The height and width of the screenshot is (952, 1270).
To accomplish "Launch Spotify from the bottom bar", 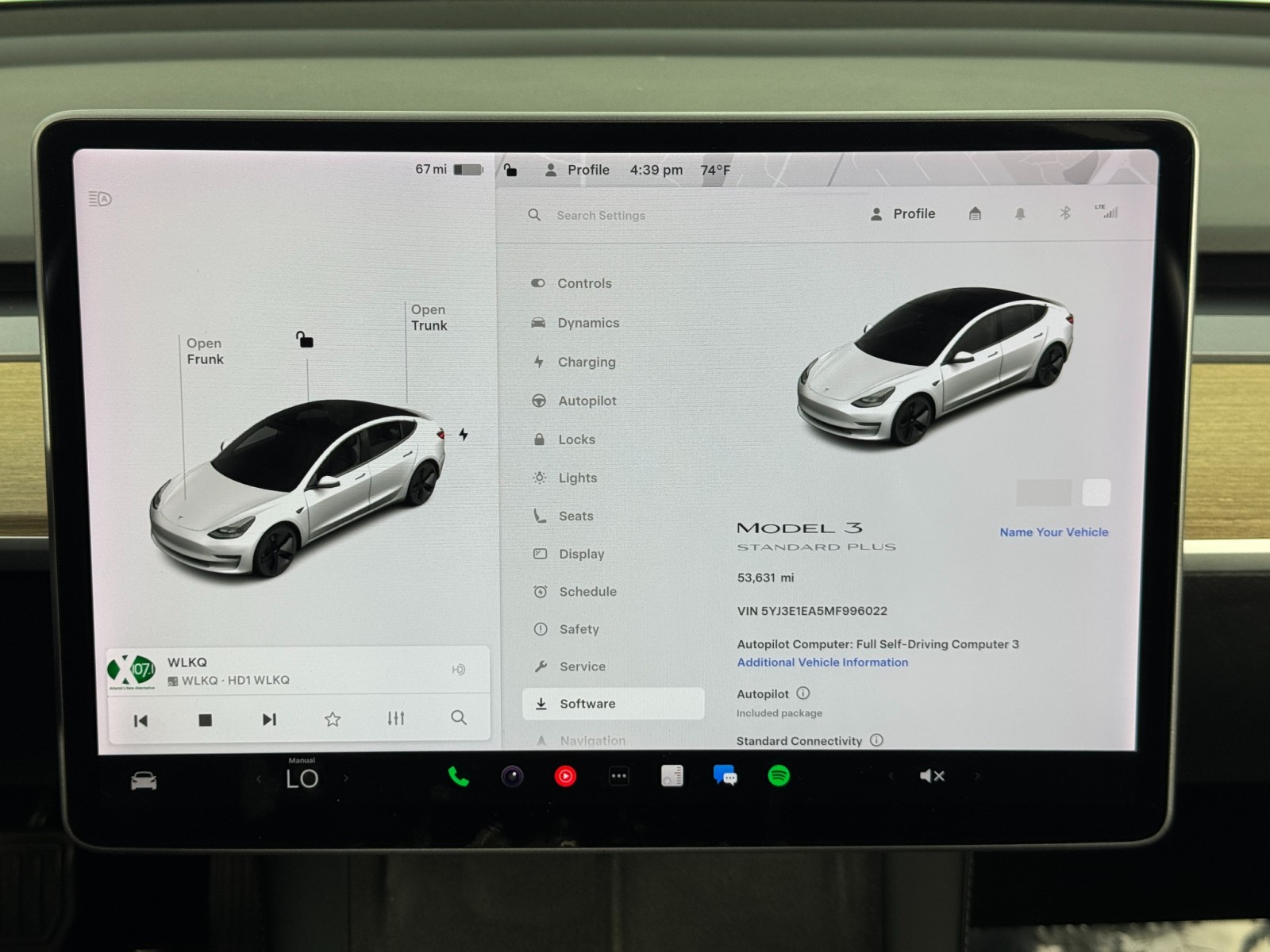I will pyautogui.click(x=779, y=776).
